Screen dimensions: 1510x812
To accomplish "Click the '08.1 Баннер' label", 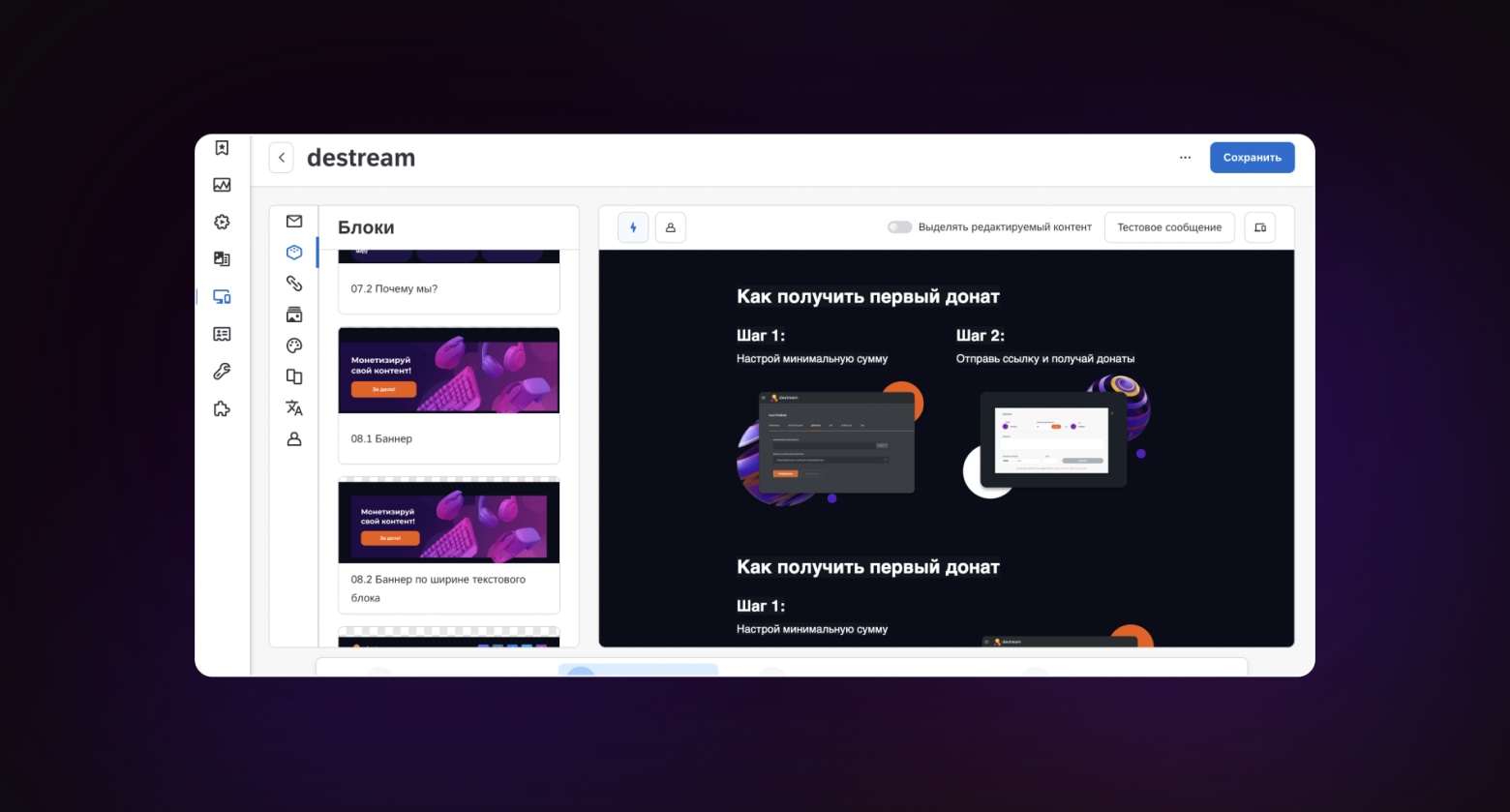I will pyautogui.click(x=381, y=438).
